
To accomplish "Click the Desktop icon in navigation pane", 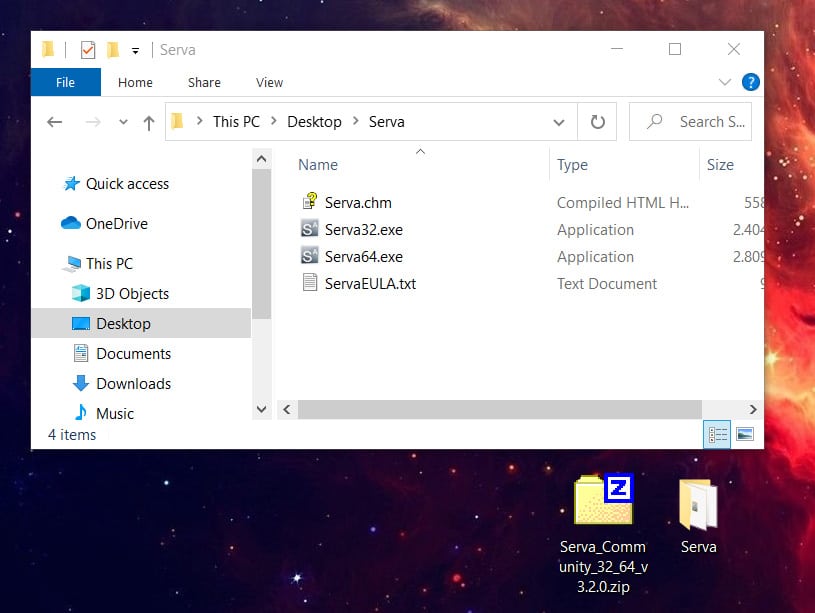I will pyautogui.click(x=81, y=323).
